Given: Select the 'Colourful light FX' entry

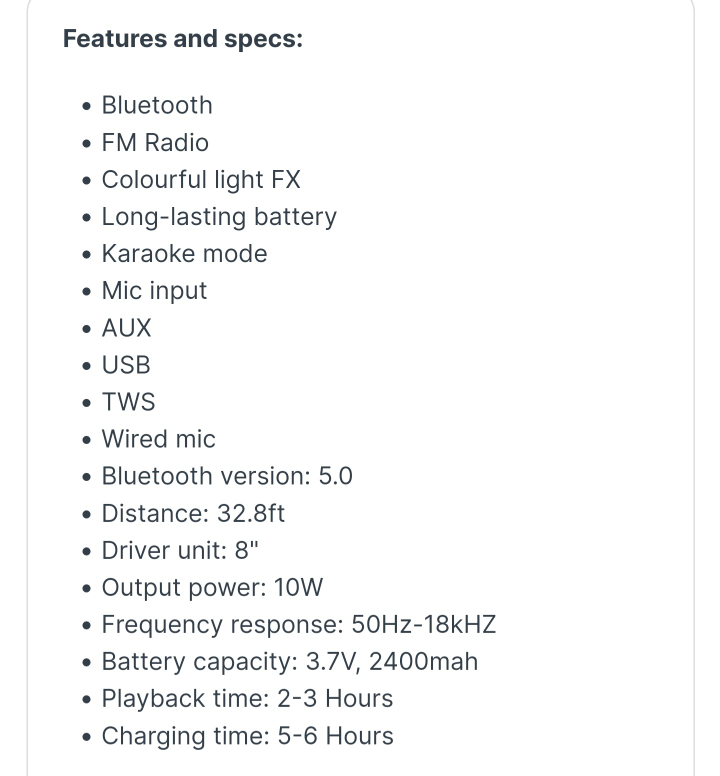Looking at the screenshot, I should [x=201, y=179].
